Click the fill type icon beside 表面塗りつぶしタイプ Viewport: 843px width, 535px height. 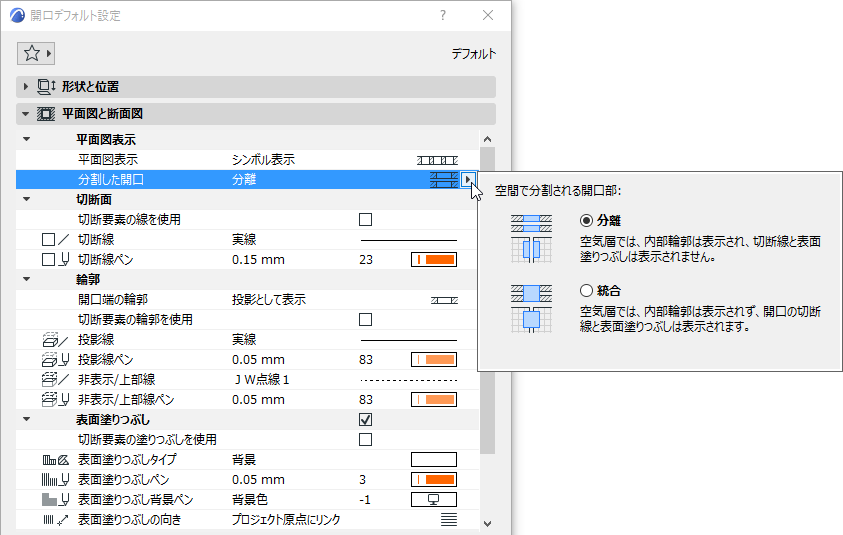click(x=55, y=460)
